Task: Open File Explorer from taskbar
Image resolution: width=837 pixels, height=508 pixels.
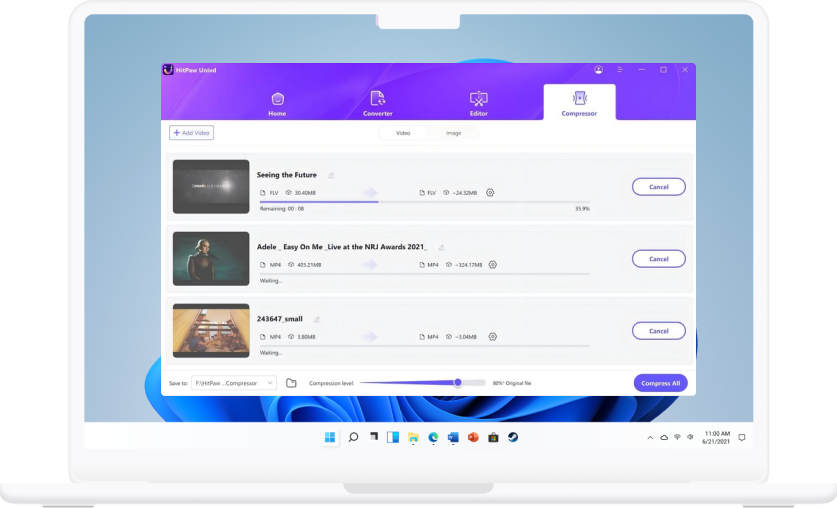Action: pyautogui.click(x=413, y=438)
